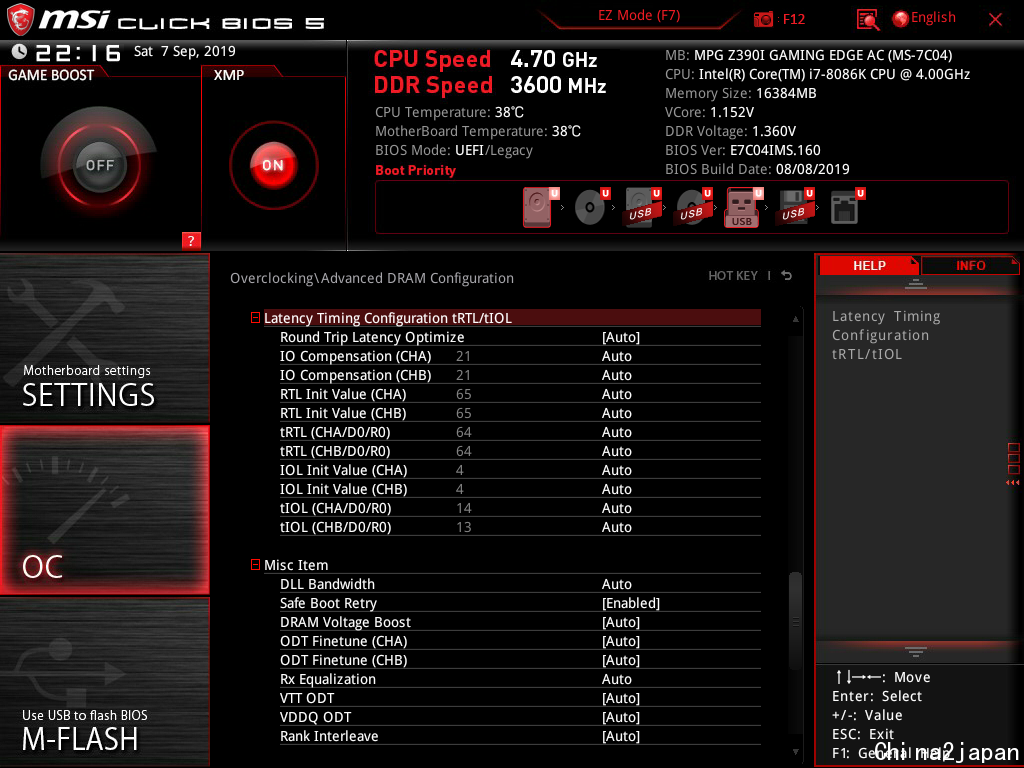Screen dimensions: 1024x768
Task: Click the language globe icon
Action: click(x=901, y=19)
